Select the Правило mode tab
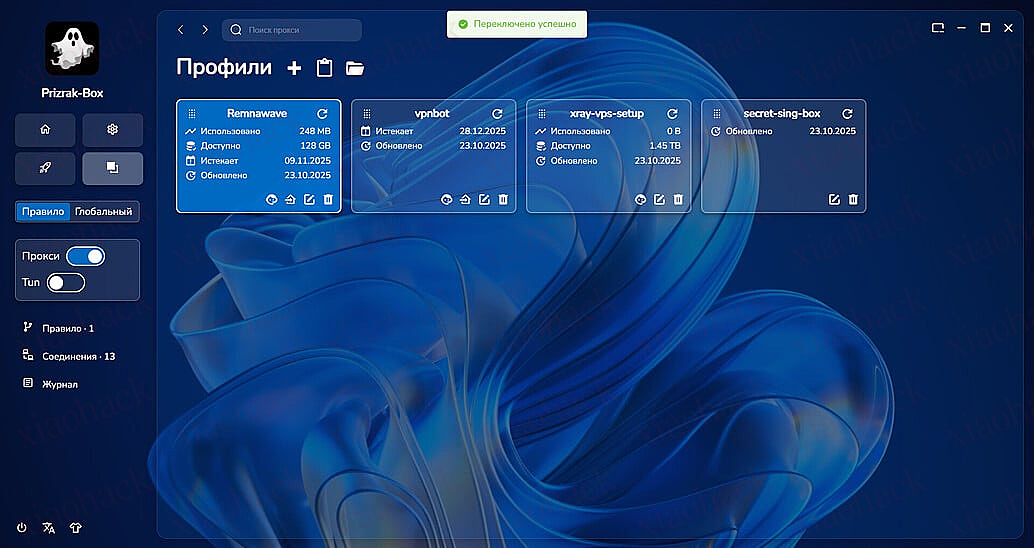 coord(43,211)
